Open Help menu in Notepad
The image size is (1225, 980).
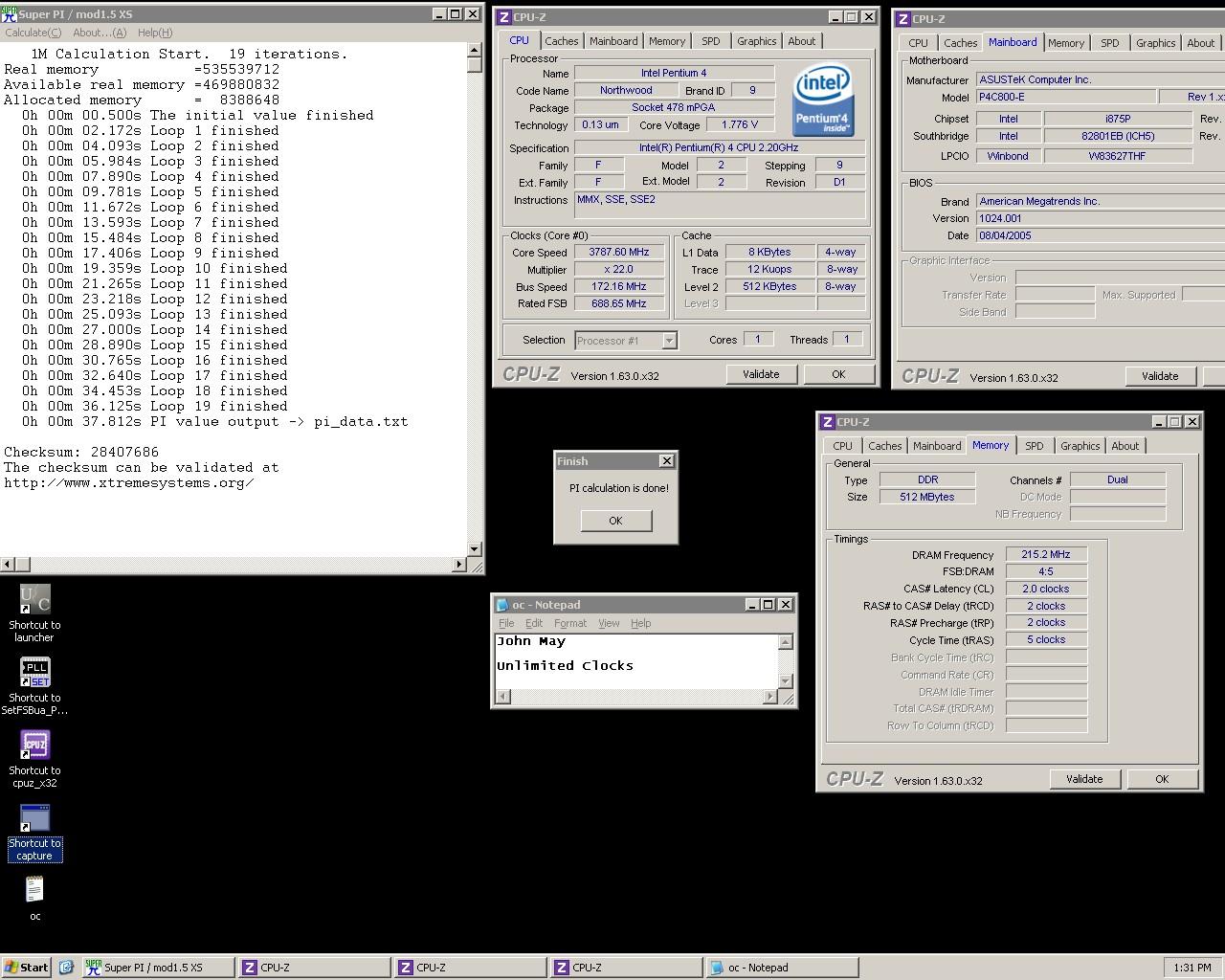pos(641,623)
